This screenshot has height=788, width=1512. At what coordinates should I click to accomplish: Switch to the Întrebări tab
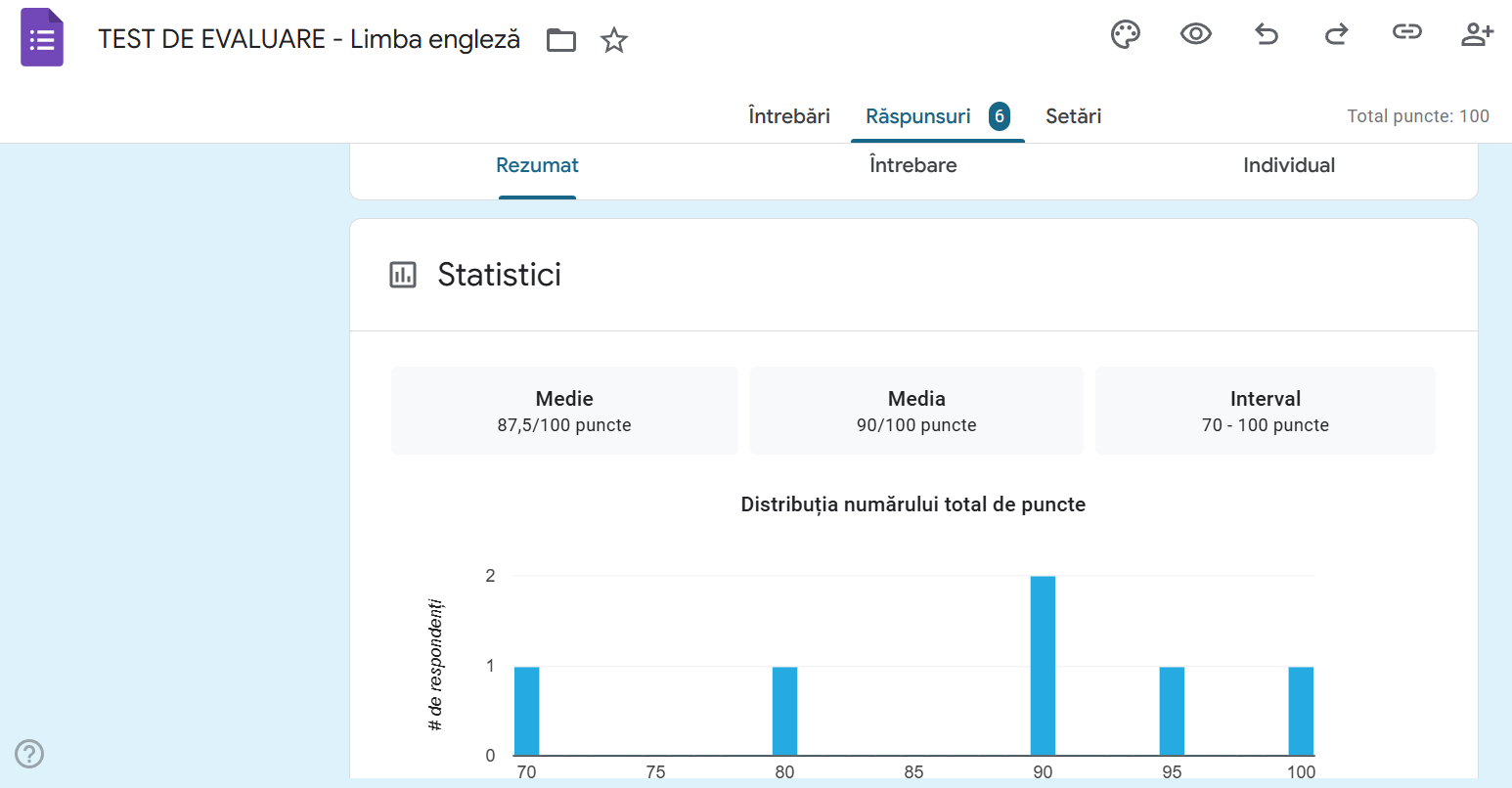[x=788, y=116]
